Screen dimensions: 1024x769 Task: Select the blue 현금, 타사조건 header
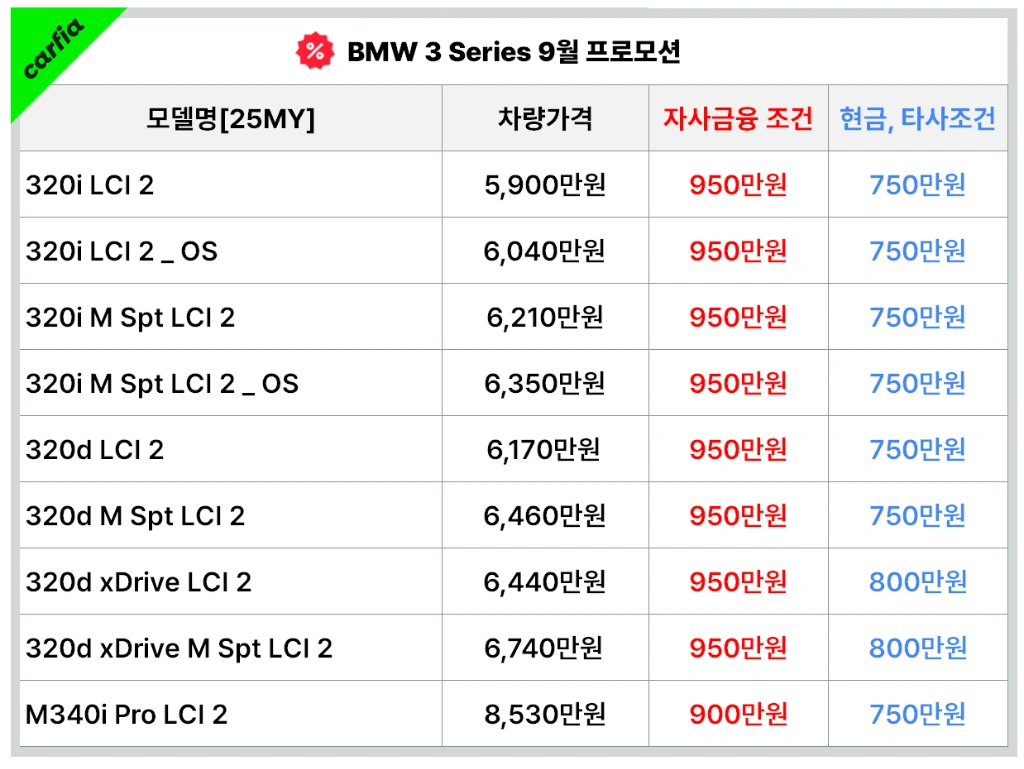917,119
